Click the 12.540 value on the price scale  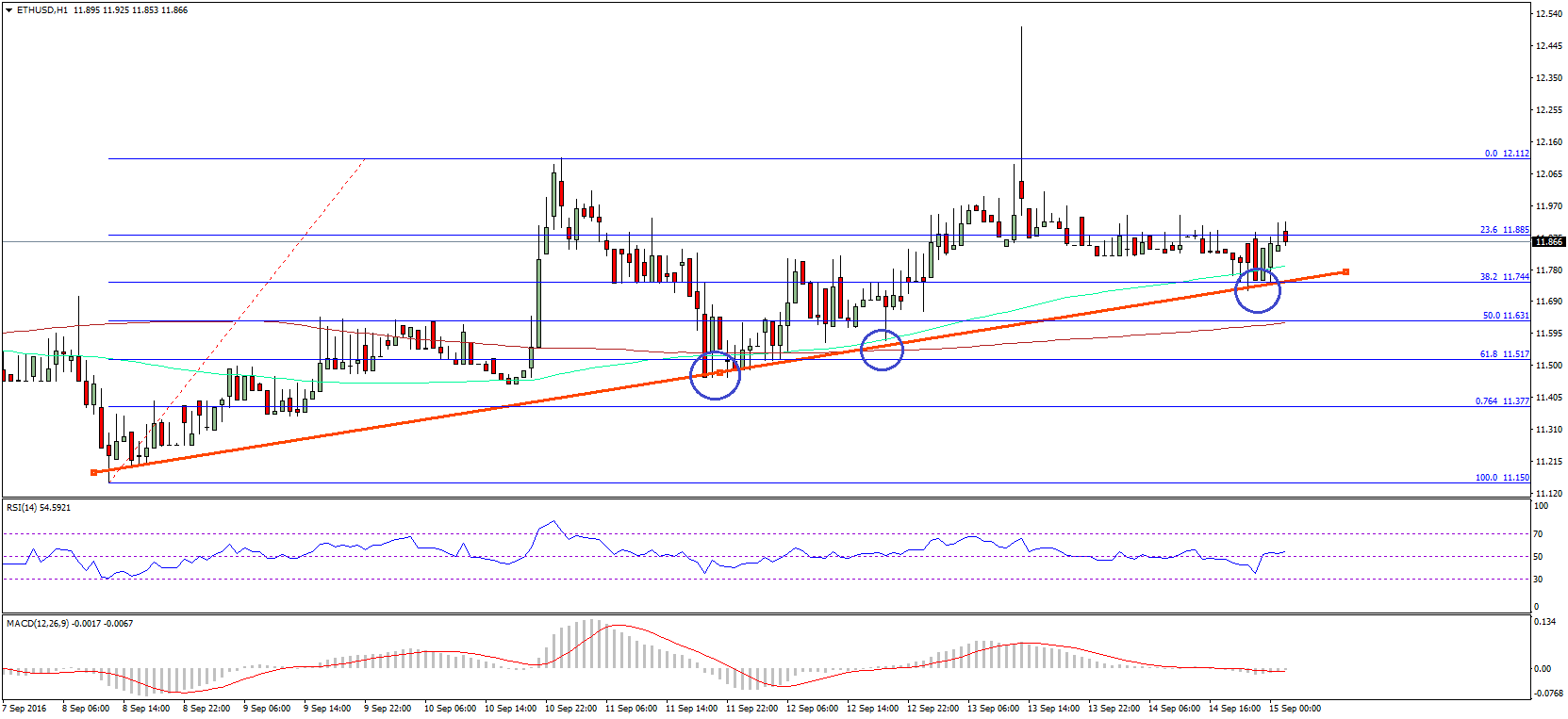pyautogui.click(x=1548, y=14)
